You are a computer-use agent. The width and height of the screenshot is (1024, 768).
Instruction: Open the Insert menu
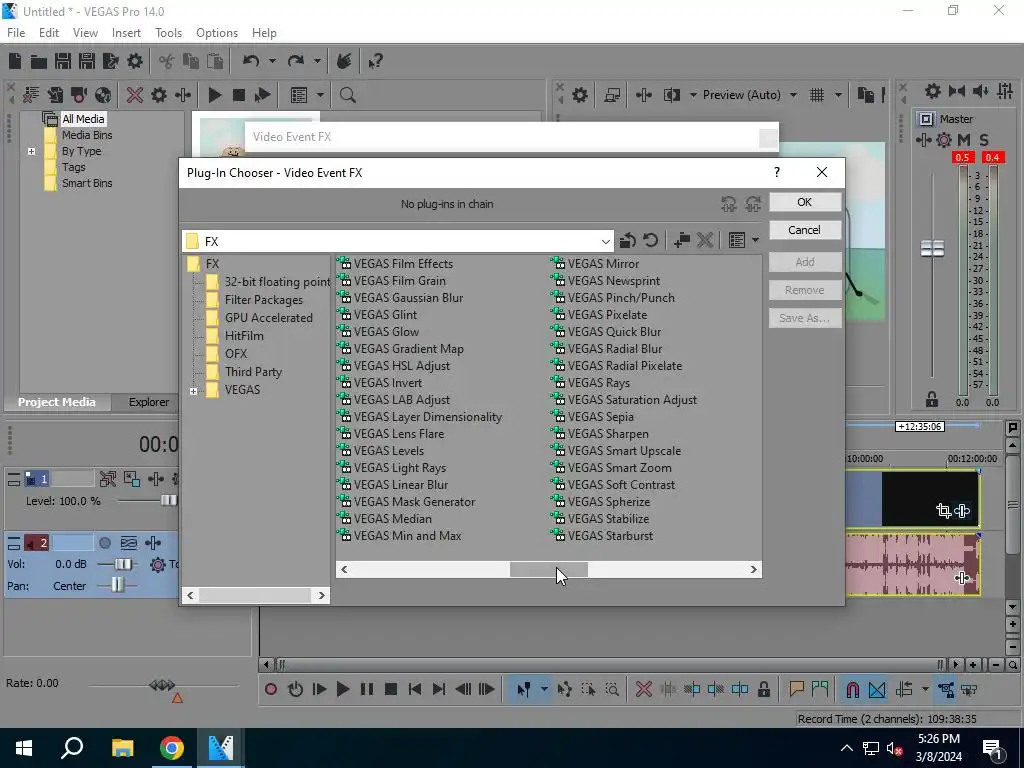[x=126, y=33]
